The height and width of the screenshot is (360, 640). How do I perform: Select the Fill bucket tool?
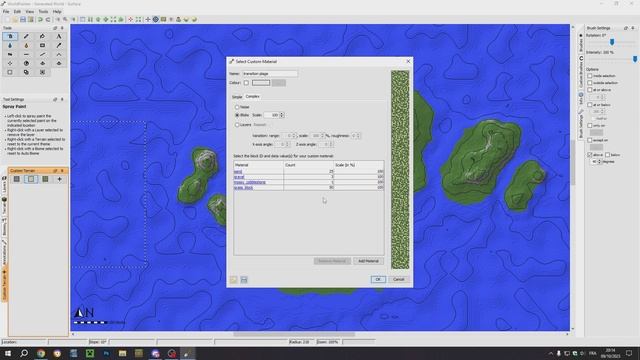[42, 36]
